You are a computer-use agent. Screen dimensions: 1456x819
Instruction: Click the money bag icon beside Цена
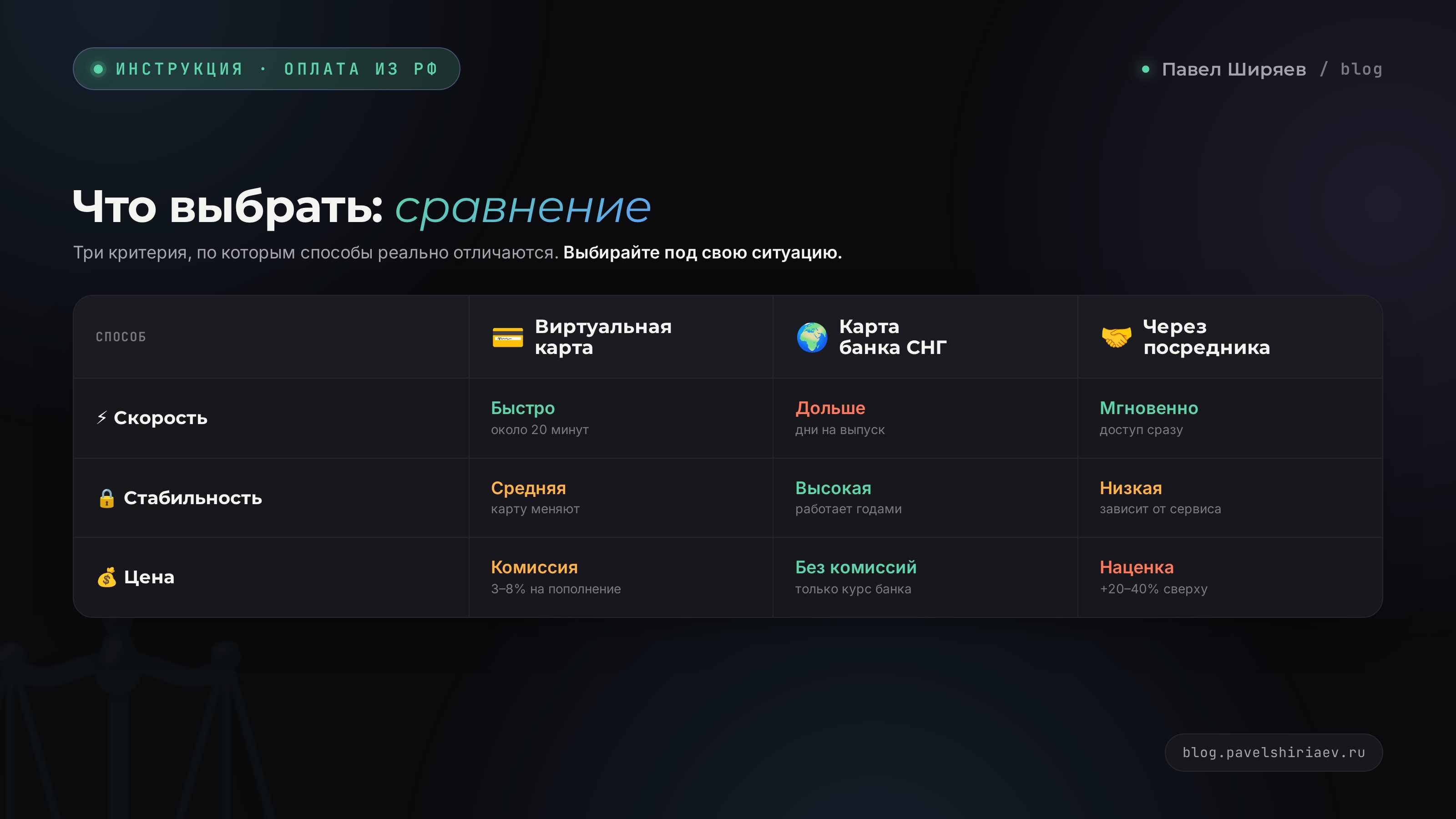tap(106, 577)
